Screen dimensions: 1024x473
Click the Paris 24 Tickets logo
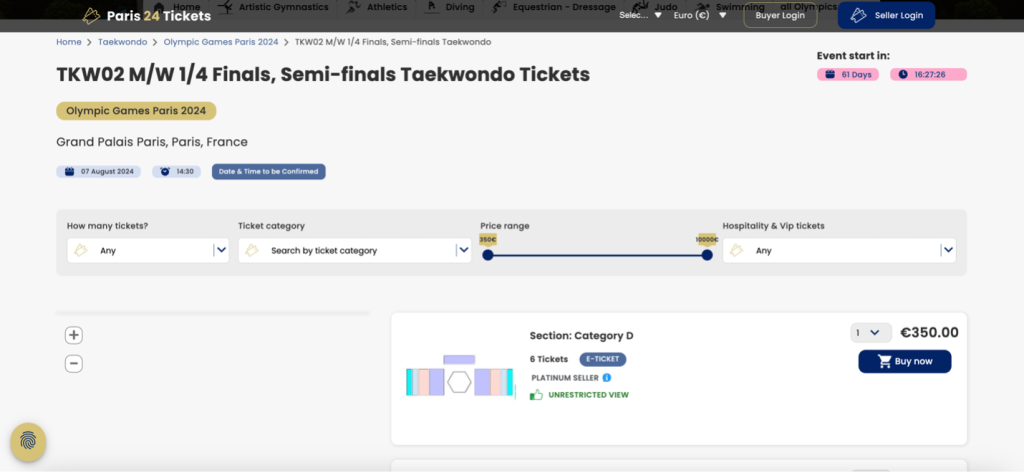click(x=147, y=15)
